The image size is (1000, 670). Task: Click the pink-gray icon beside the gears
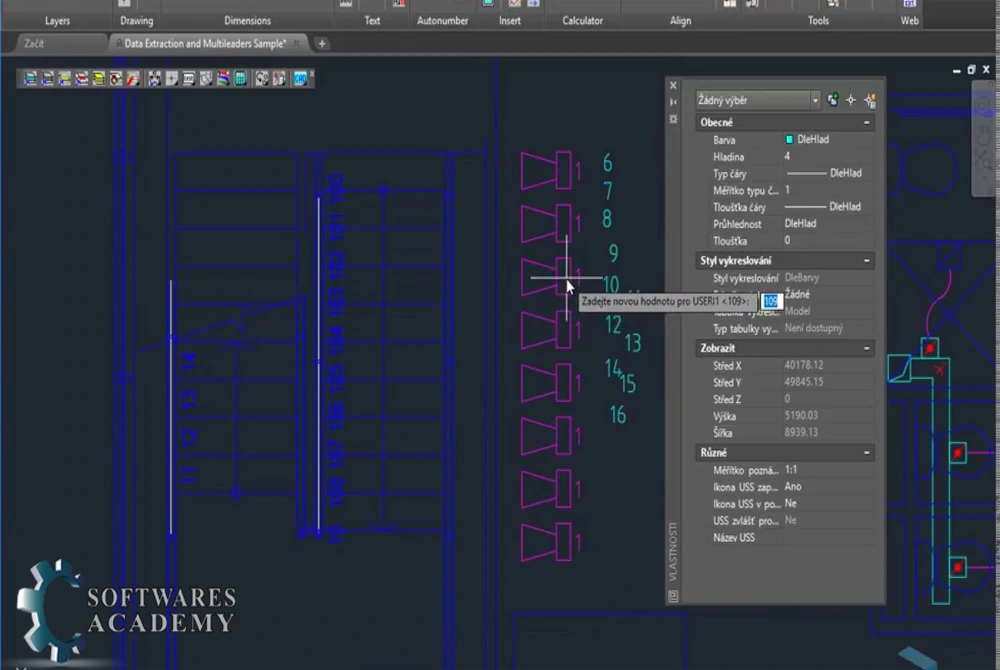(x=279, y=78)
